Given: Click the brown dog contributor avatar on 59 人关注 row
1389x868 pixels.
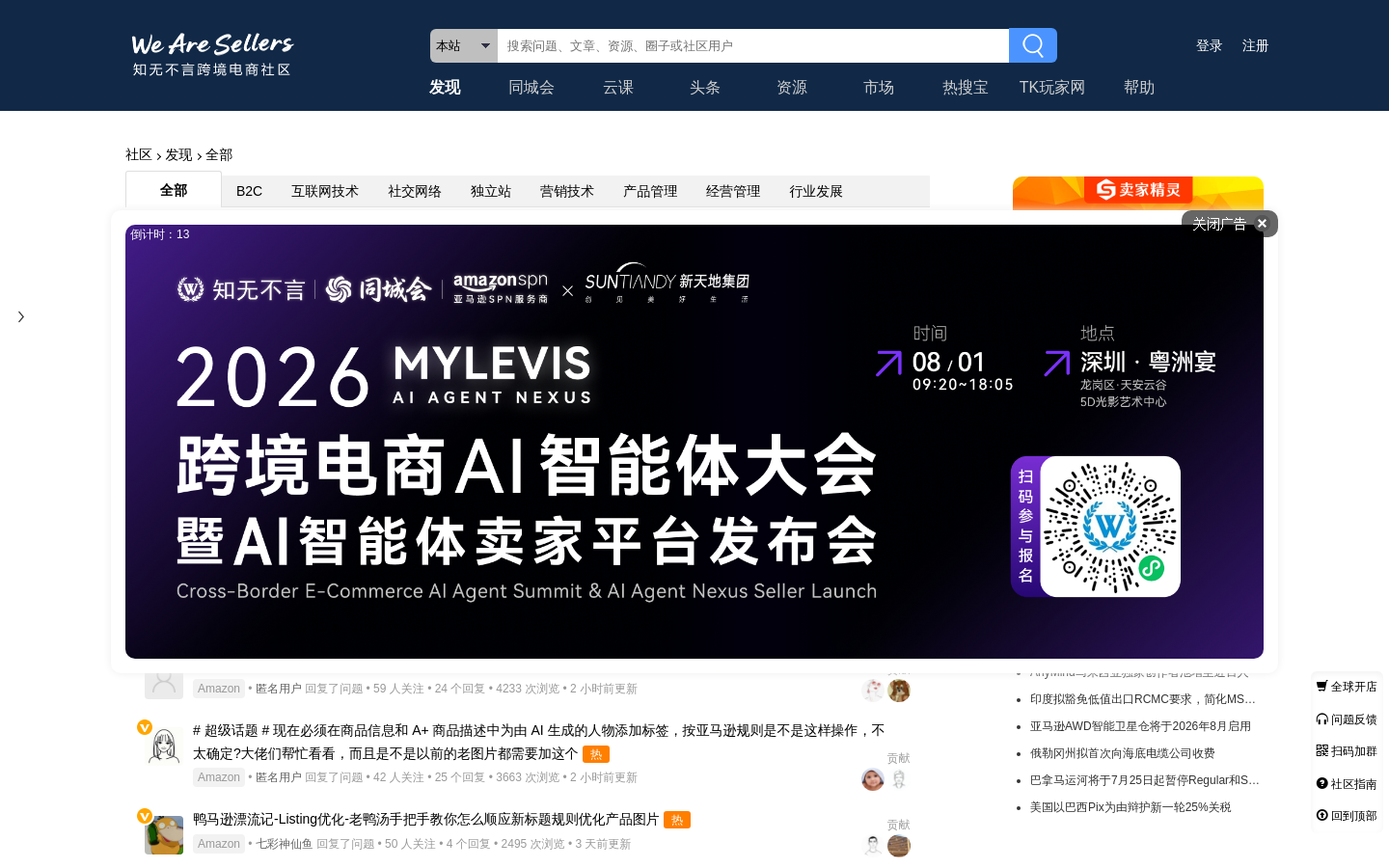Looking at the screenshot, I should [899, 691].
